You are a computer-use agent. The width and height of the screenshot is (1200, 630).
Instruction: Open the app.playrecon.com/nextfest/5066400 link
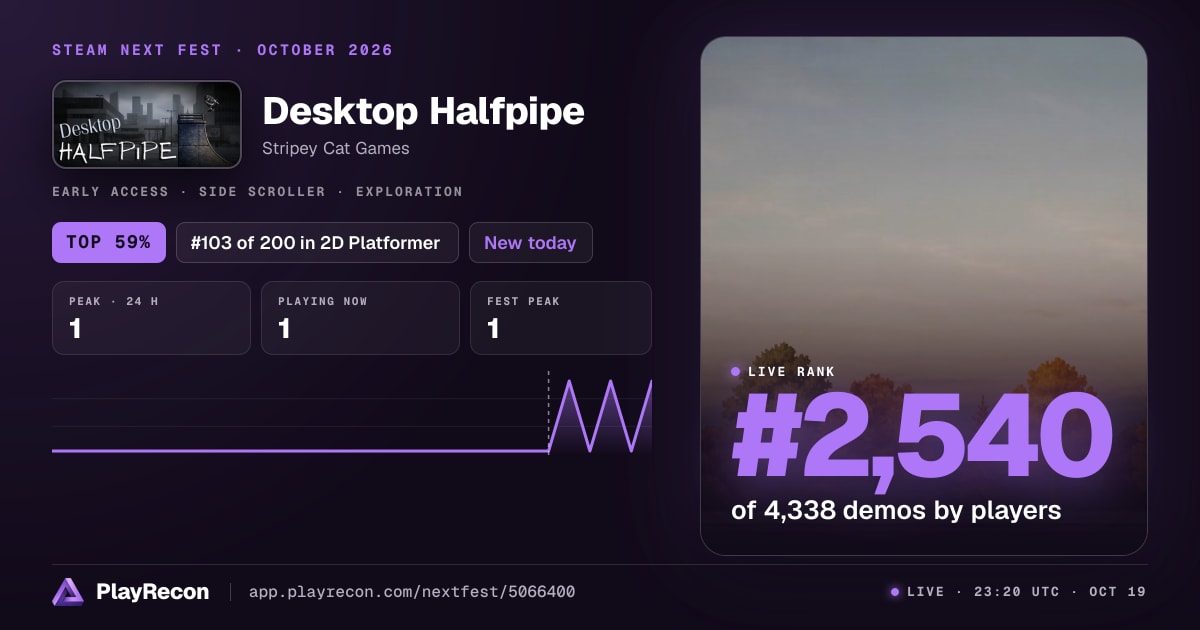(411, 592)
